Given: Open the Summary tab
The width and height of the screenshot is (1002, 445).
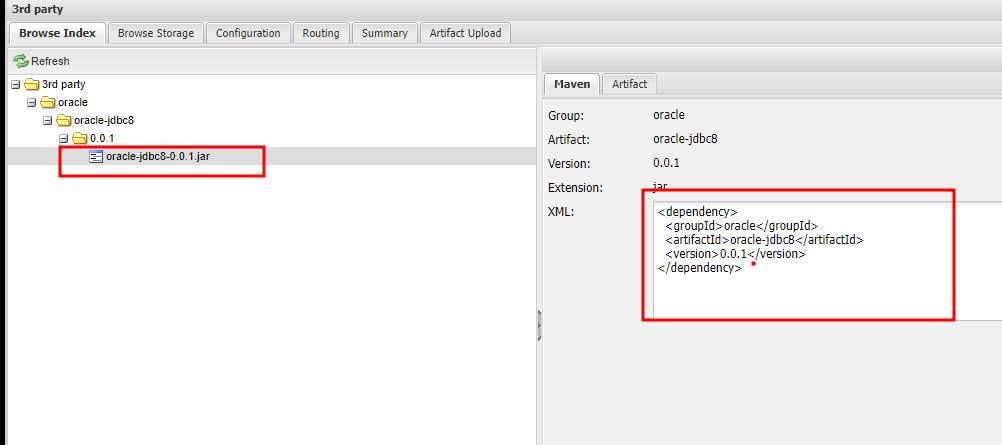Looking at the screenshot, I should (x=385, y=33).
